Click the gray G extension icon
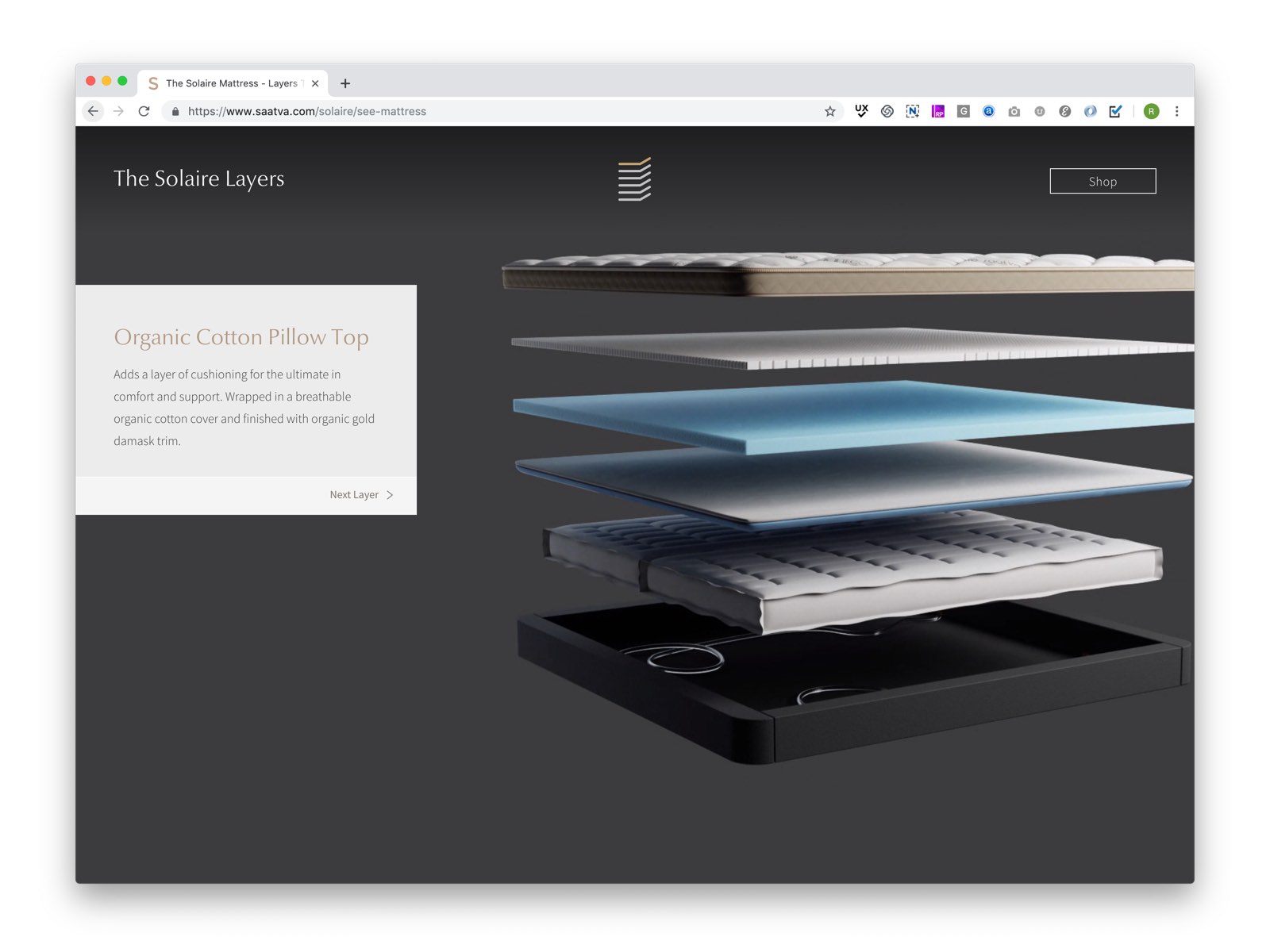 coord(963,112)
